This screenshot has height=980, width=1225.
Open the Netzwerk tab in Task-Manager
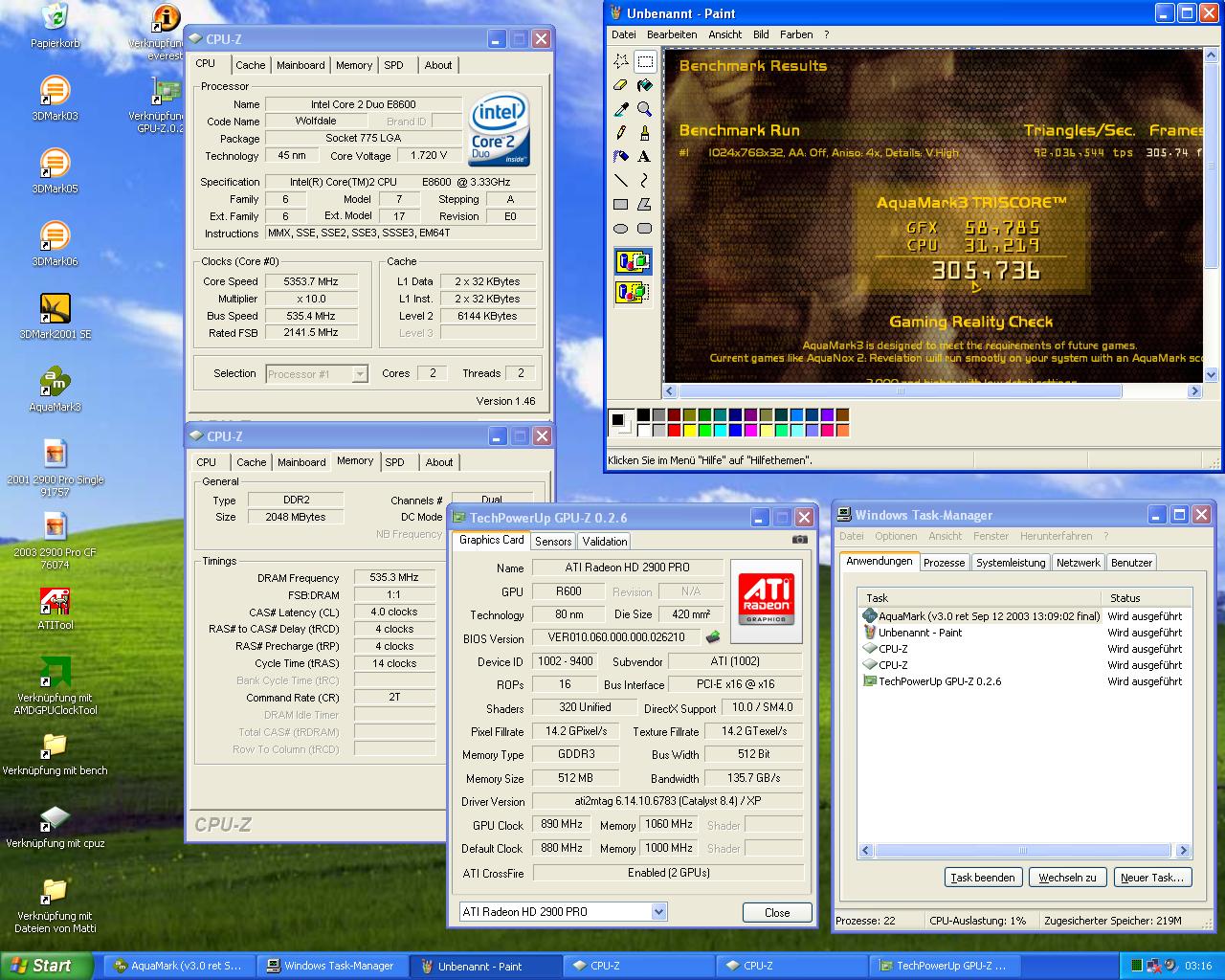[x=1079, y=563]
